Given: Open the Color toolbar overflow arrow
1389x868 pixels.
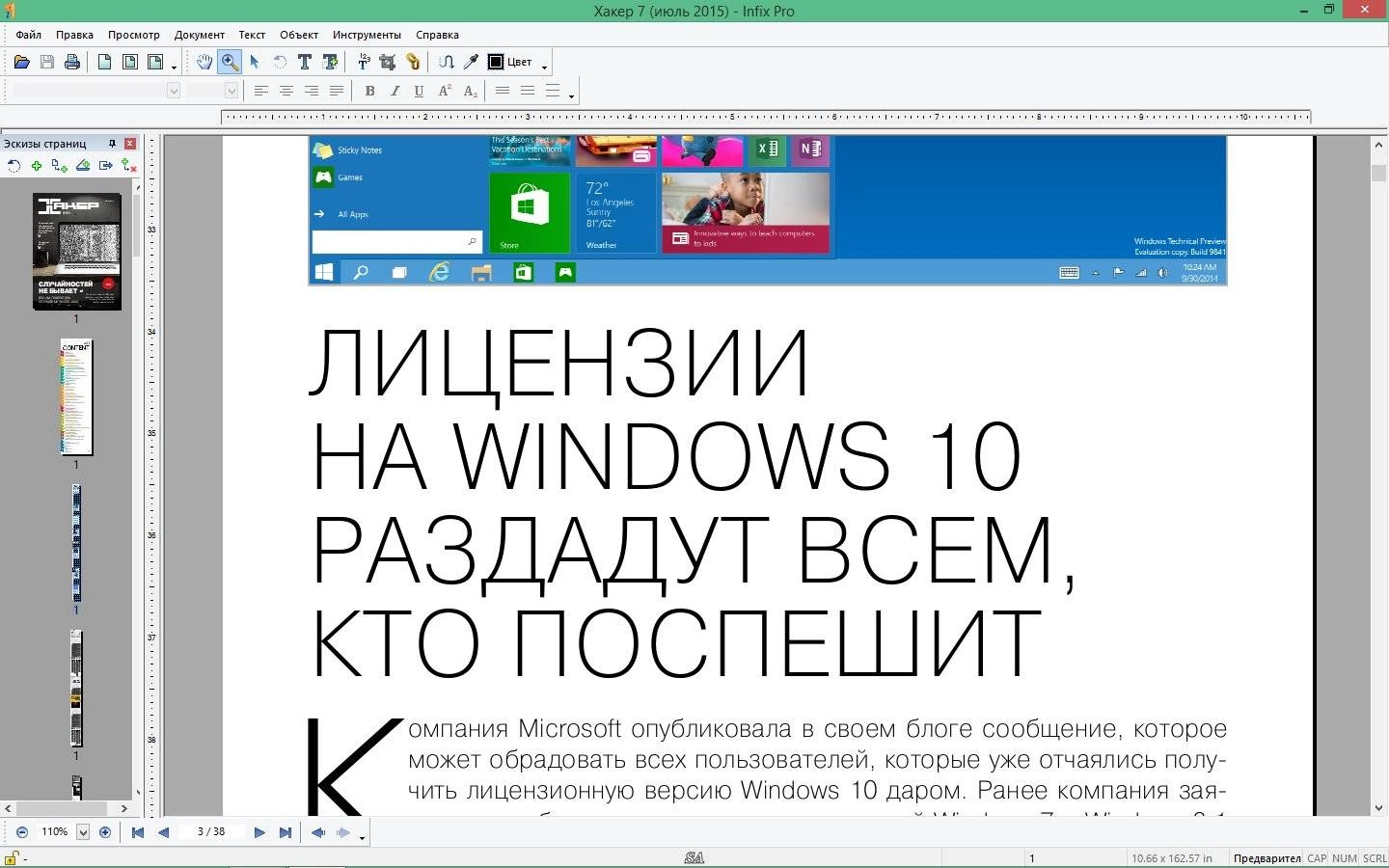Looking at the screenshot, I should click(545, 67).
